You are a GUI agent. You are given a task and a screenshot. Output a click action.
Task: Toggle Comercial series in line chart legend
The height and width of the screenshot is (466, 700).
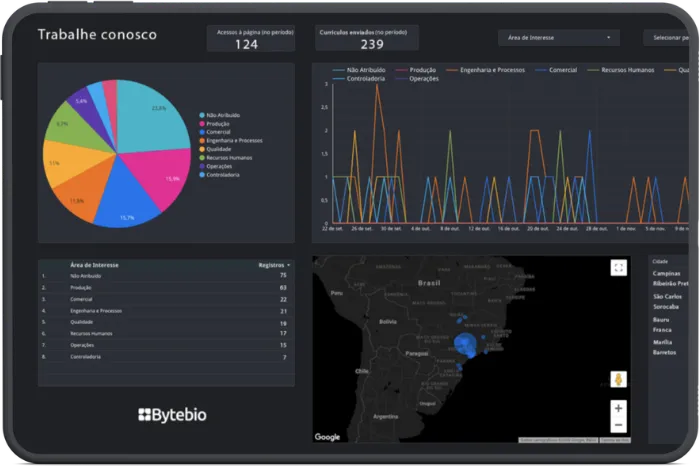556,70
